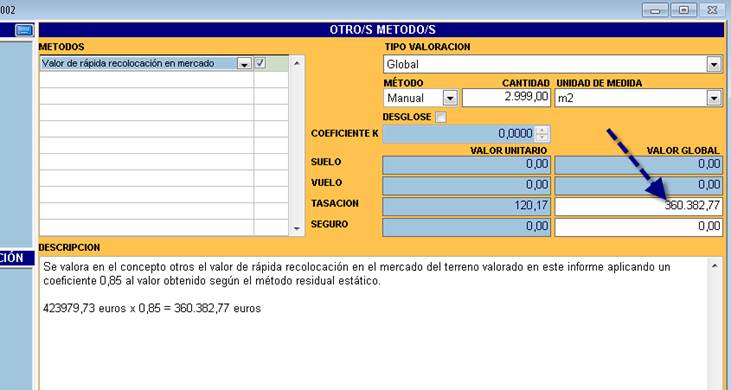Click Suelo valor global field
The width and height of the screenshot is (731, 390).
[639, 165]
